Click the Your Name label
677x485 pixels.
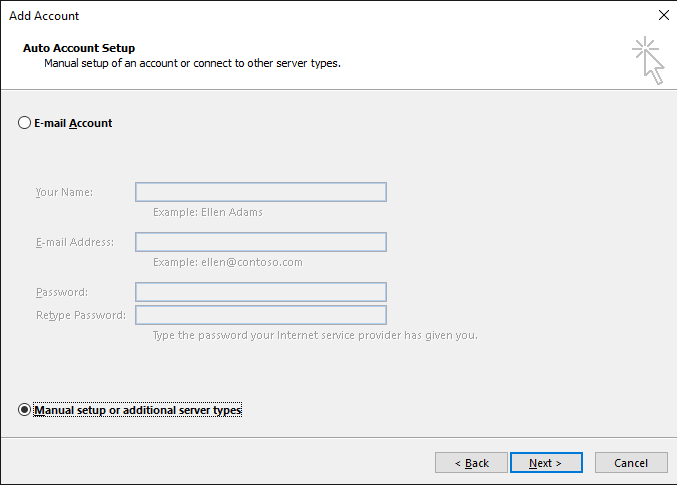[x=64, y=192]
